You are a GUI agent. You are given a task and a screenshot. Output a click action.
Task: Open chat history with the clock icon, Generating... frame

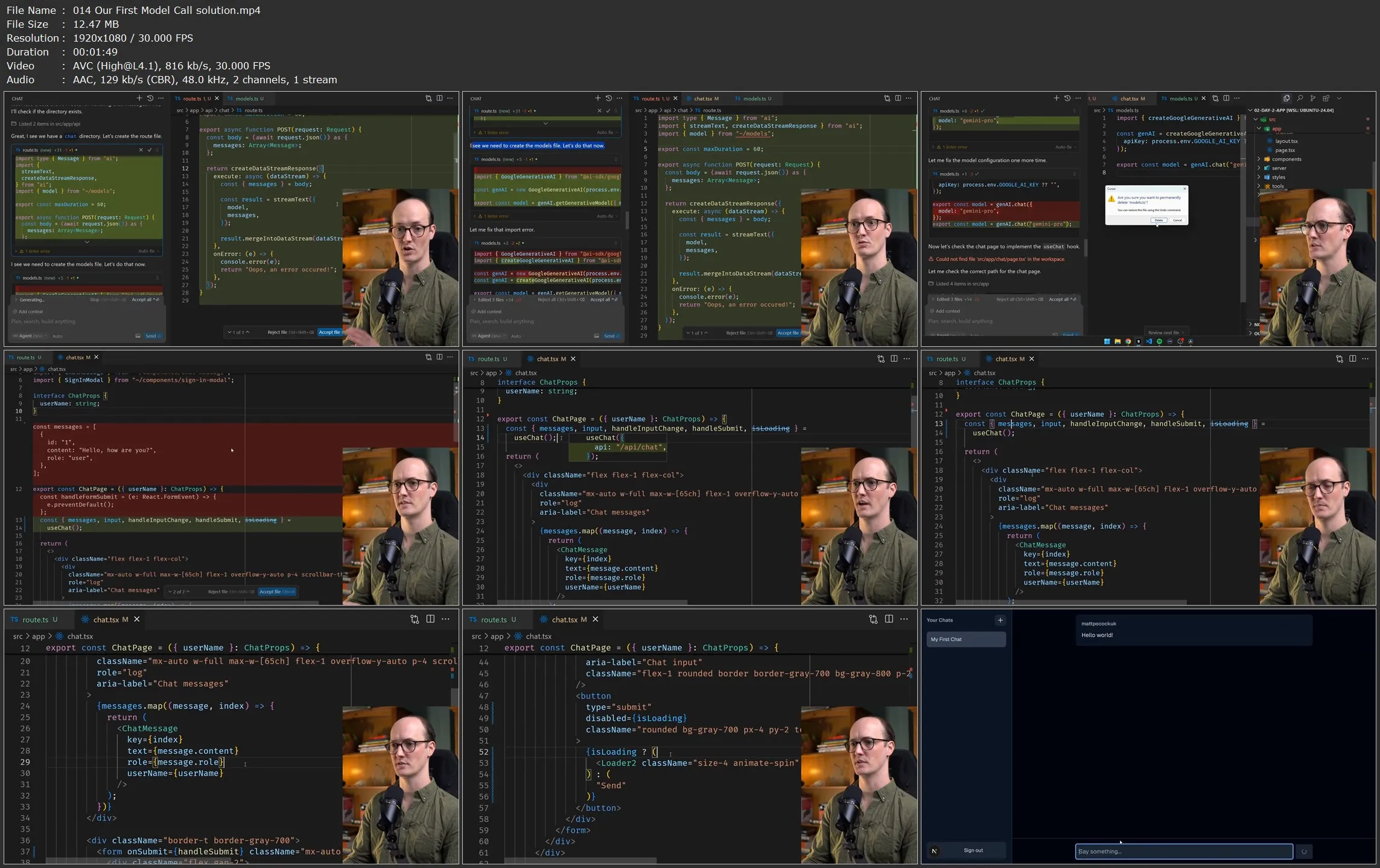click(x=150, y=98)
